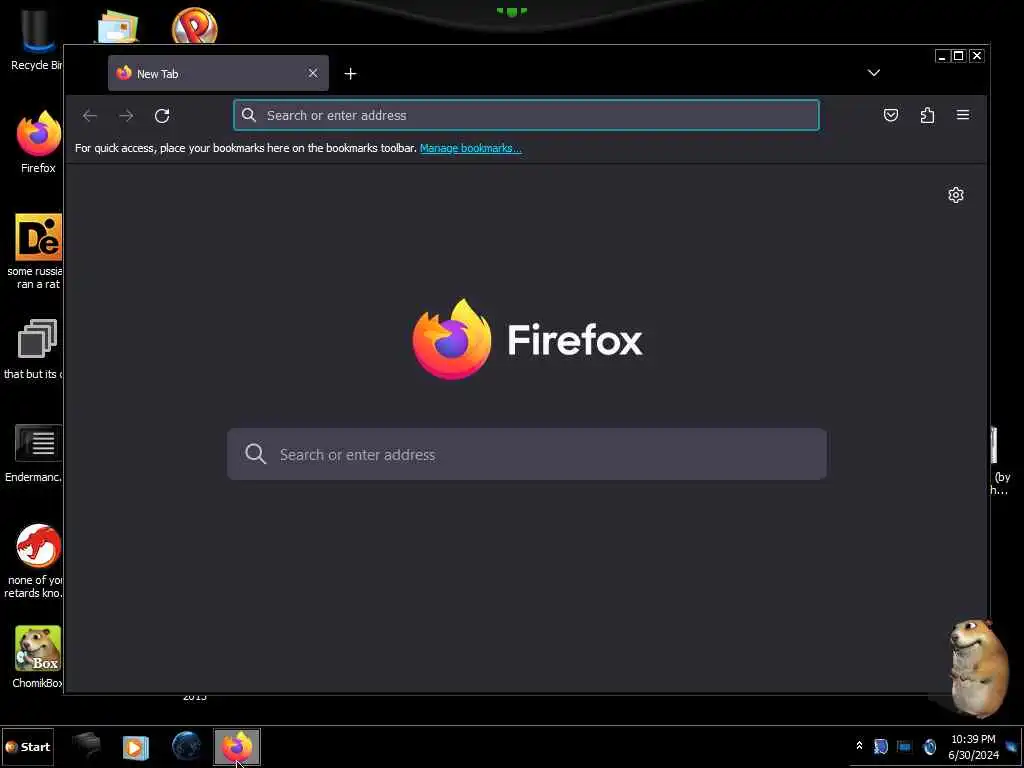Reload the current page
Viewport: 1024px width, 768px height.
[162, 116]
